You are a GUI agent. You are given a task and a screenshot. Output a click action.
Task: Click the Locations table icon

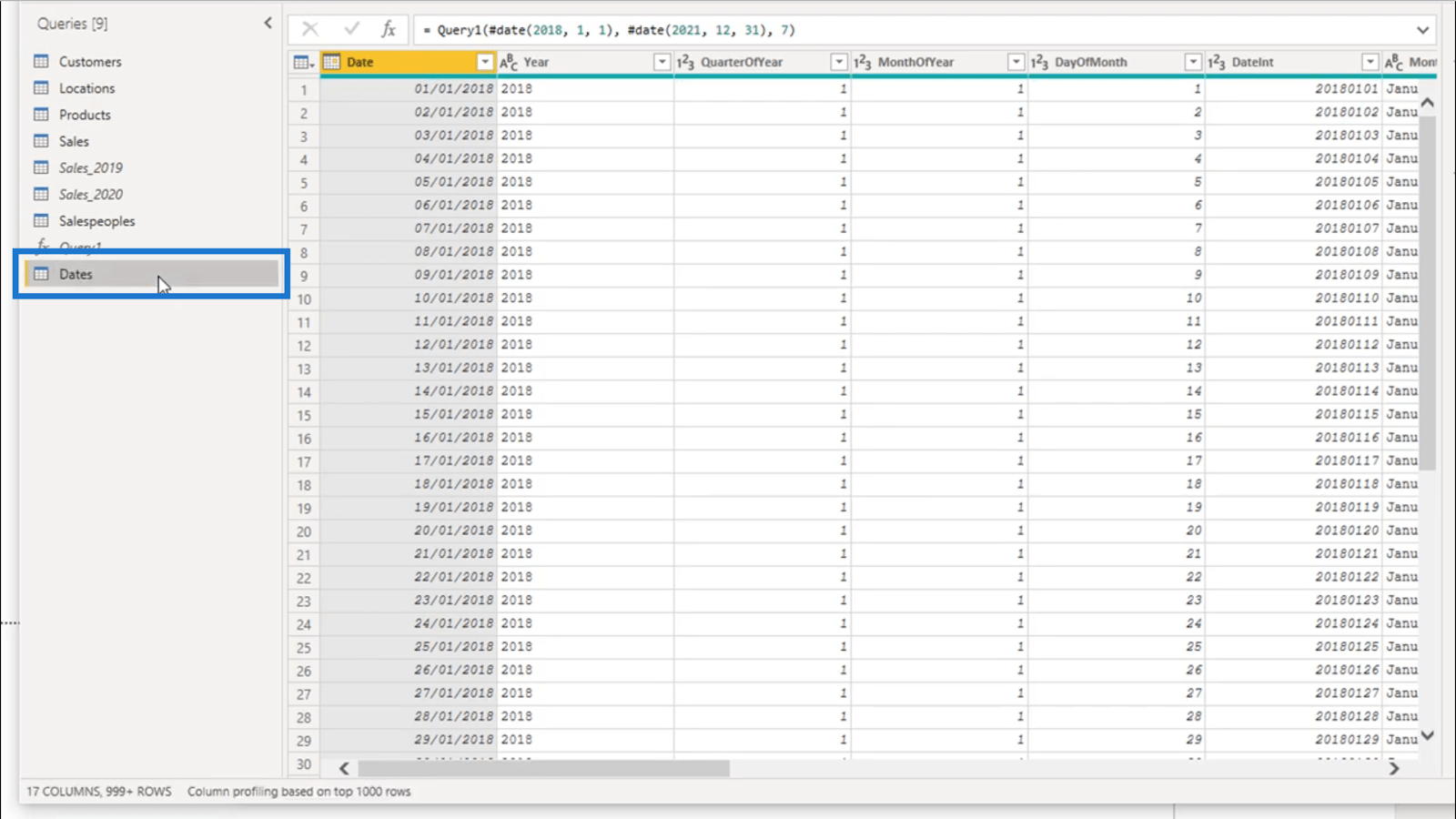pos(41,88)
